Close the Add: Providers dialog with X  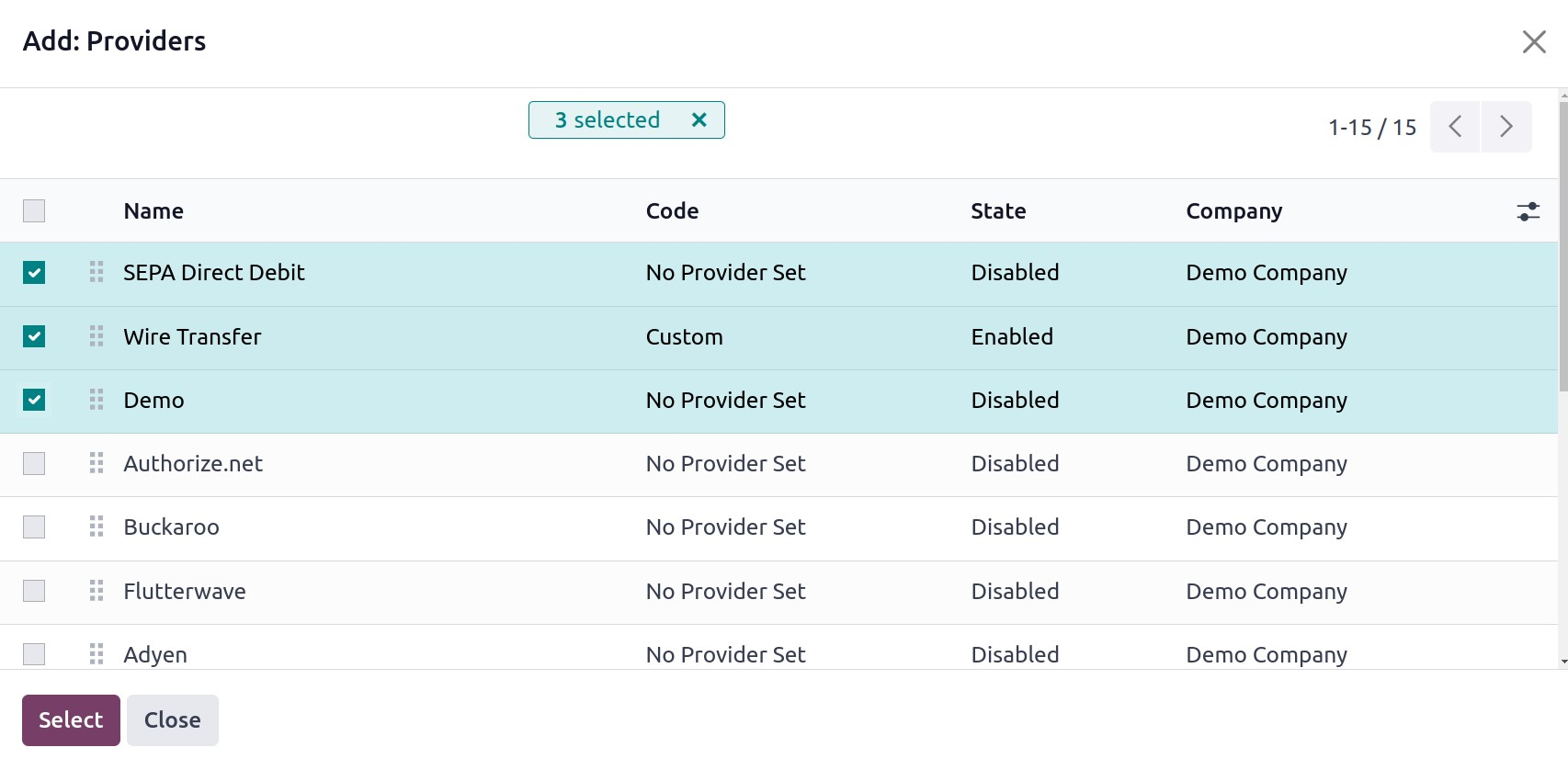pos(1533,41)
